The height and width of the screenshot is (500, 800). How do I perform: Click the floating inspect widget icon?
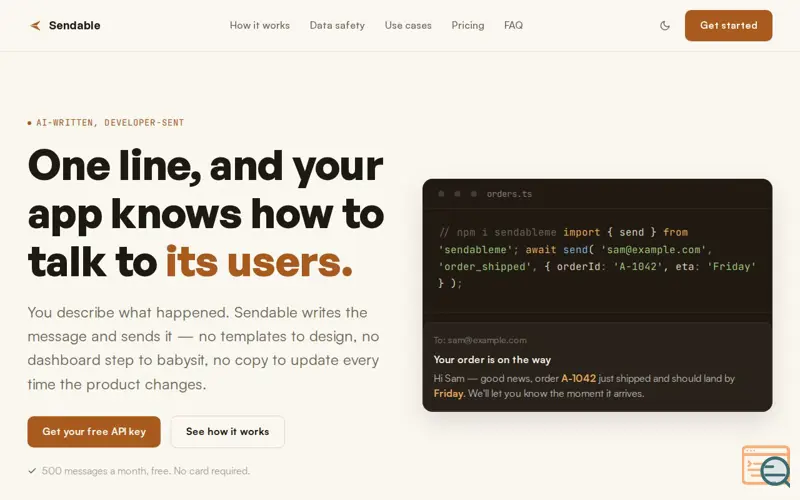766,465
